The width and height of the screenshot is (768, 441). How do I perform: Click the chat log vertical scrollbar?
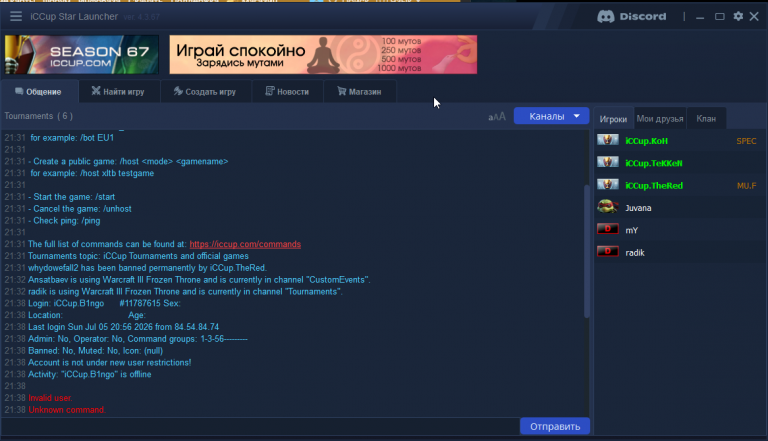pos(587,251)
